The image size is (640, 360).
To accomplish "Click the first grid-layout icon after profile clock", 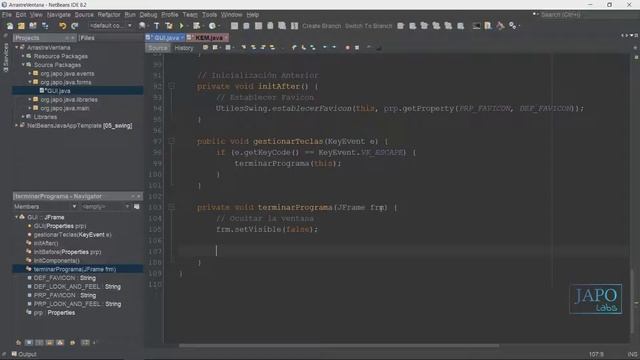I will tap(234, 26).
